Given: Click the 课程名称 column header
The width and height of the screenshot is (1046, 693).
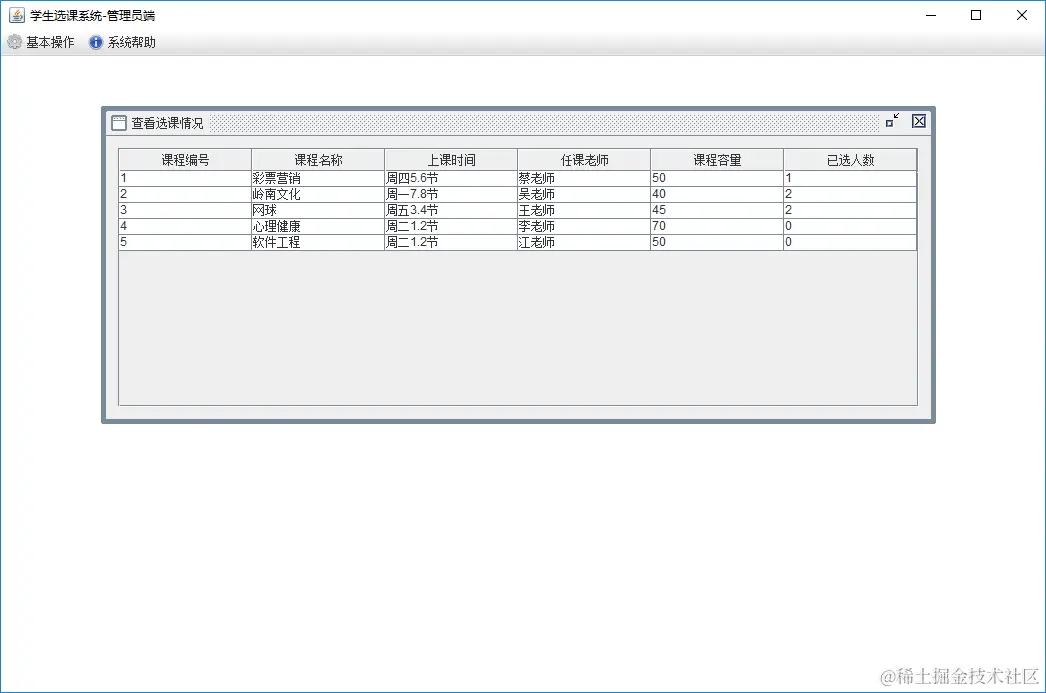Looking at the screenshot, I should pyautogui.click(x=318, y=160).
